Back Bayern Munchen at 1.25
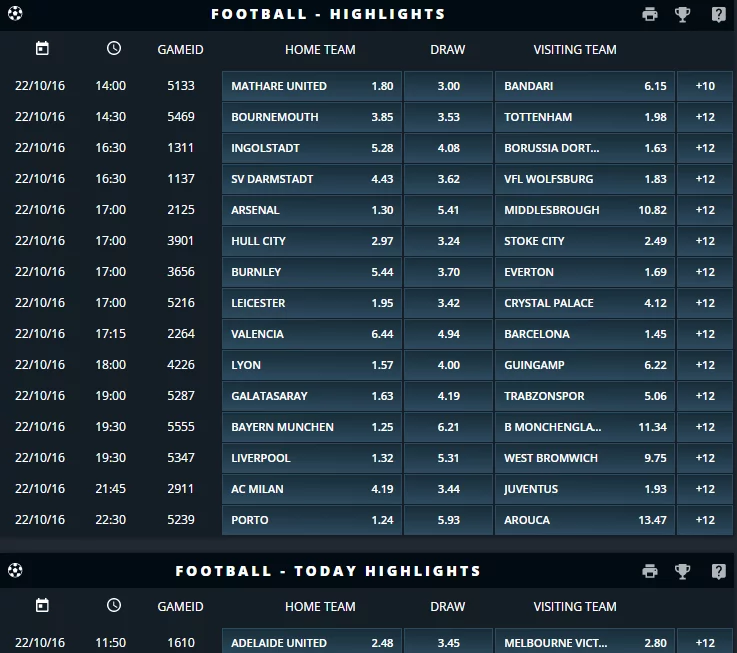737x653 pixels. tap(312, 427)
